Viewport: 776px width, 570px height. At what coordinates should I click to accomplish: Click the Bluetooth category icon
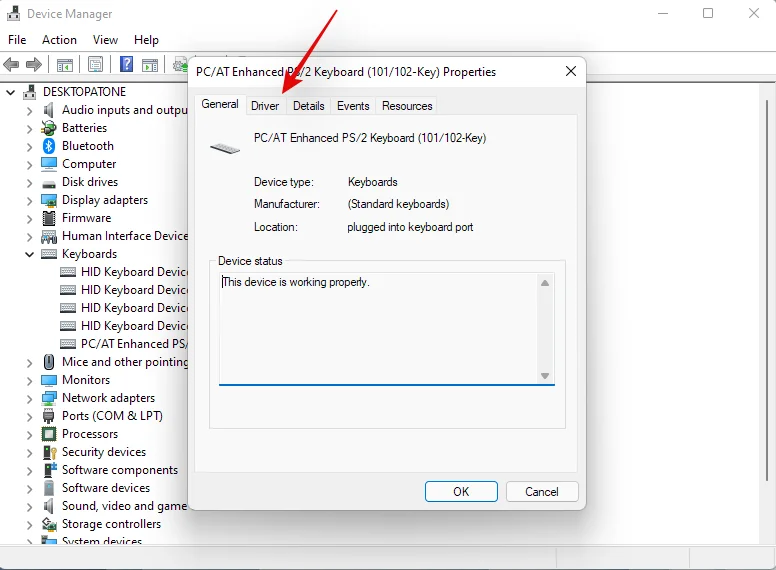click(x=48, y=146)
